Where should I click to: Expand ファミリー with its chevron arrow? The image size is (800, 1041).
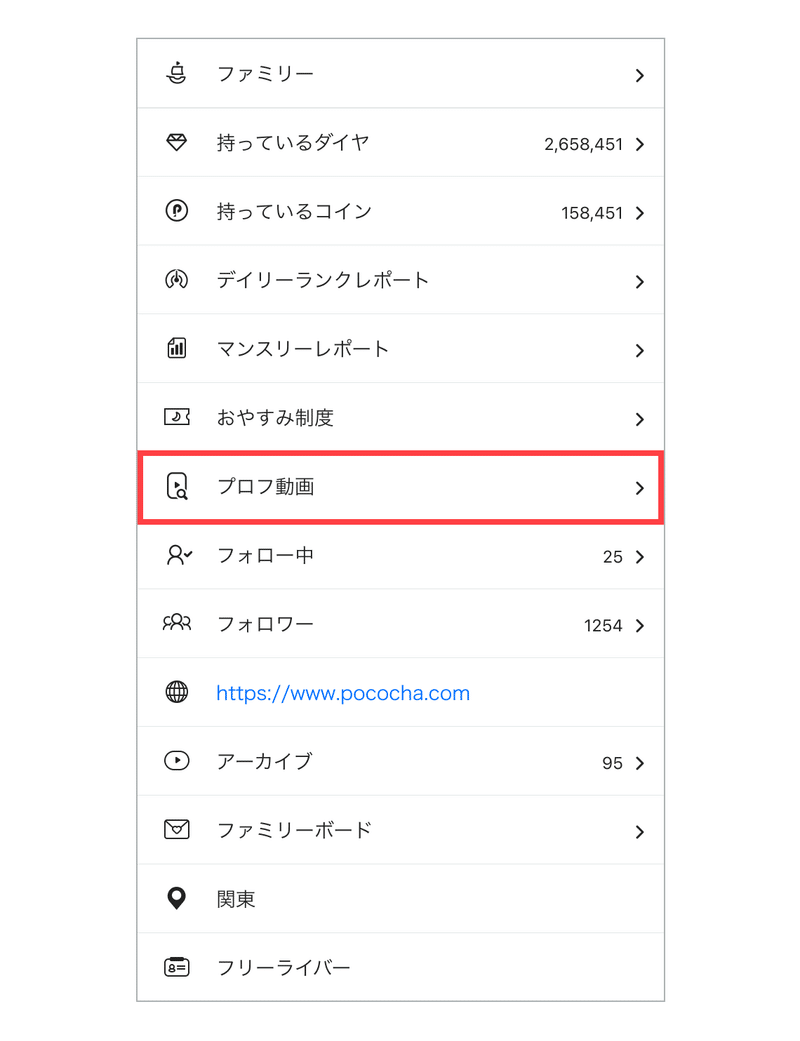click(x=639, y=76)
